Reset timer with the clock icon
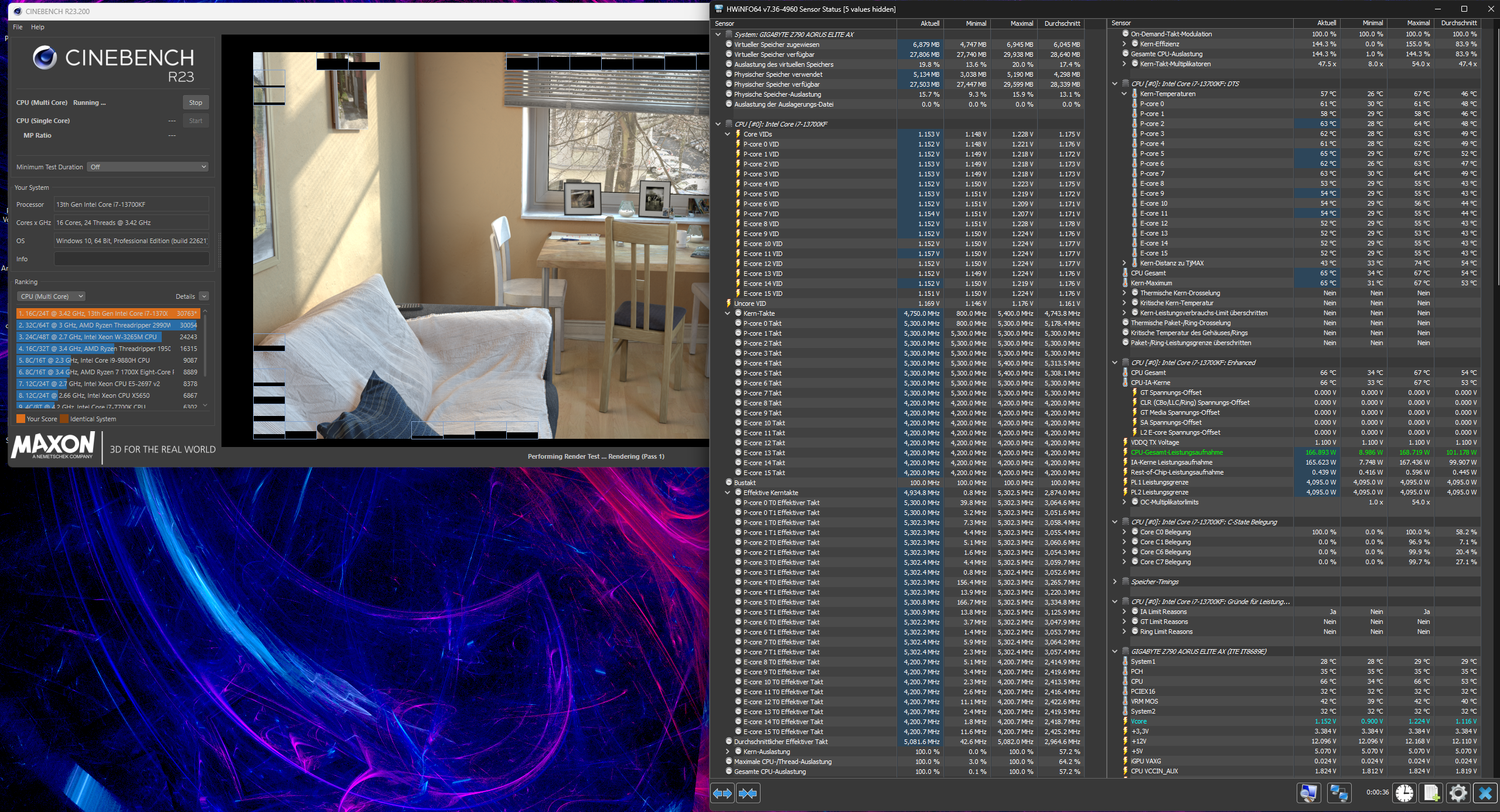Image resolution: width=1500 pixels, height=812 pixels. (x=1404, y=793)
